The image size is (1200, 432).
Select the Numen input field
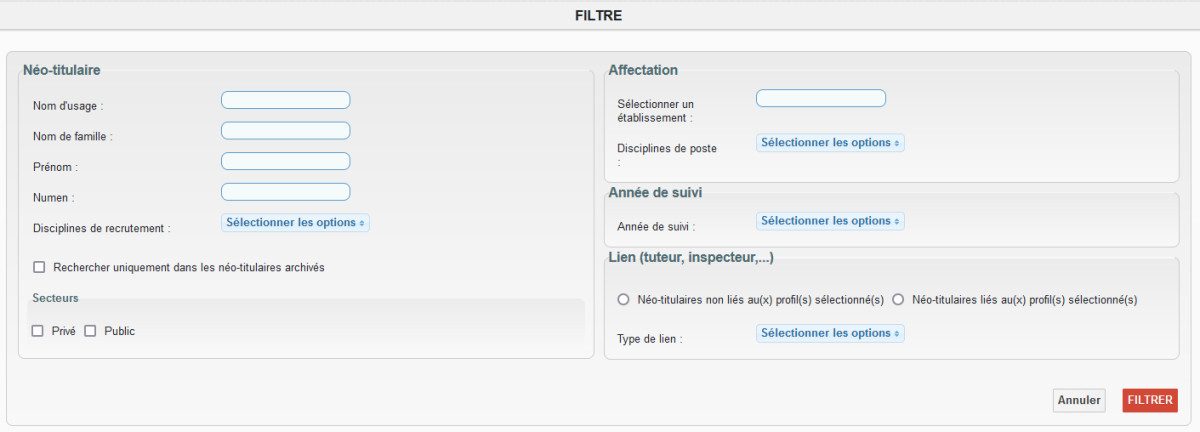[x=285, y=192]
